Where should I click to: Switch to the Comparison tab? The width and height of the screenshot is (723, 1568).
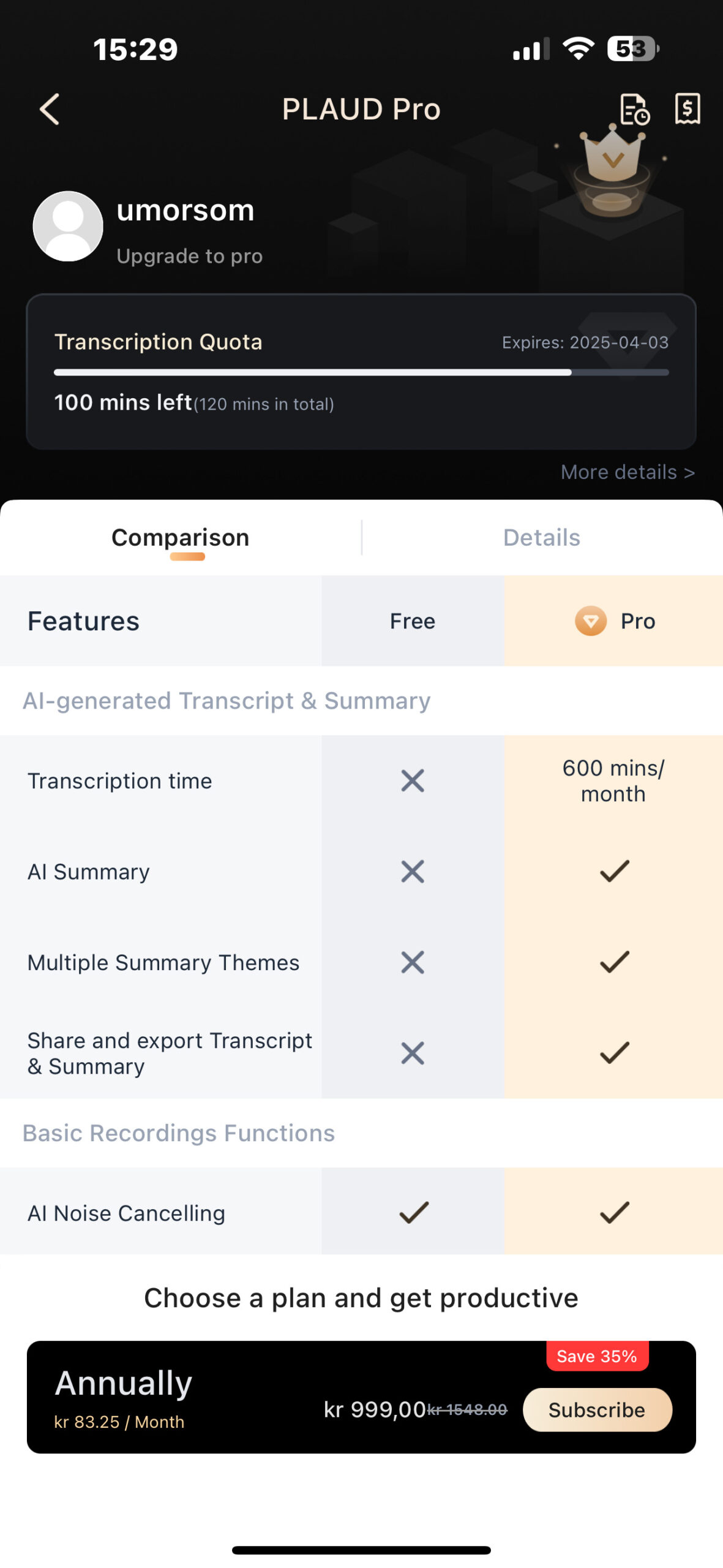pos(181,537)
